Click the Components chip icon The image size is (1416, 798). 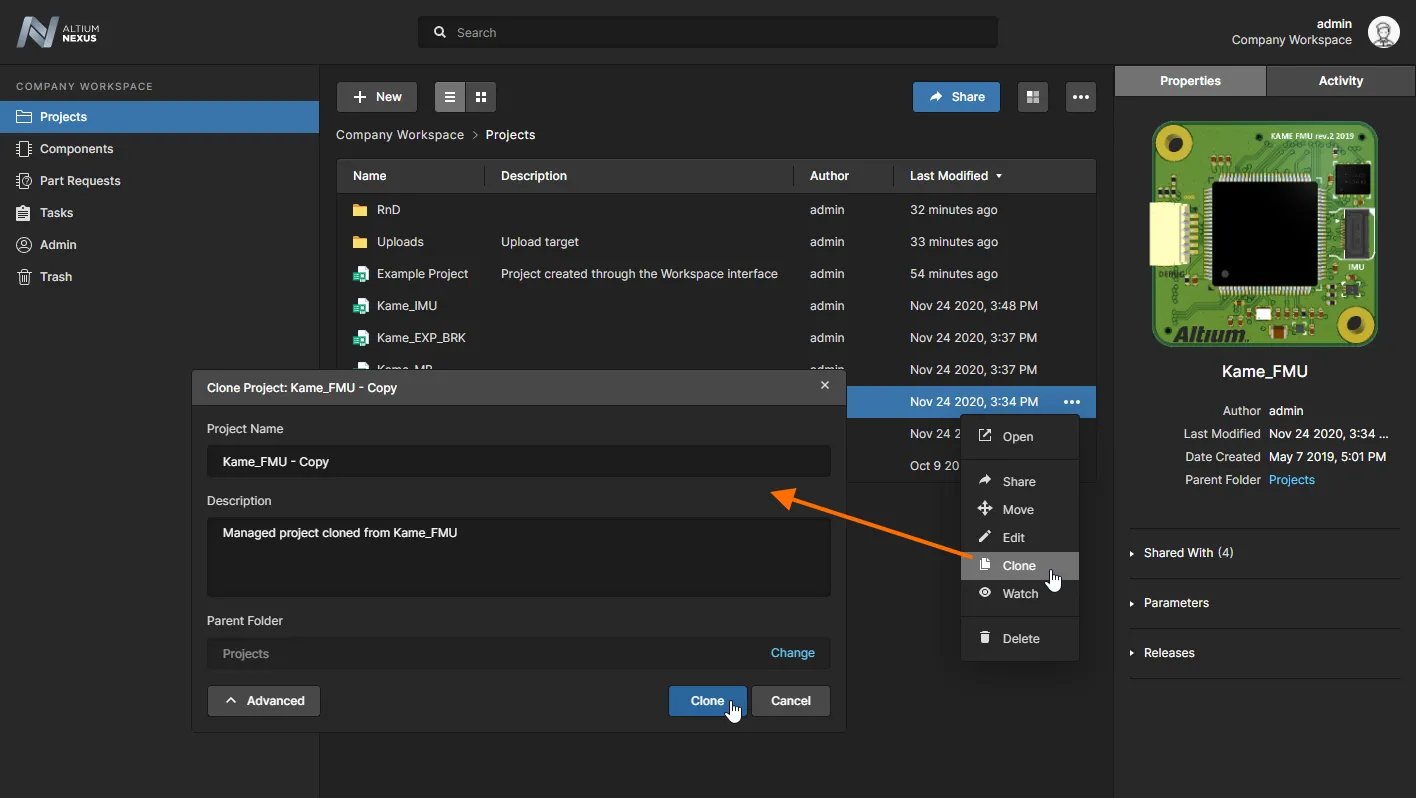(x=24, y=149)
